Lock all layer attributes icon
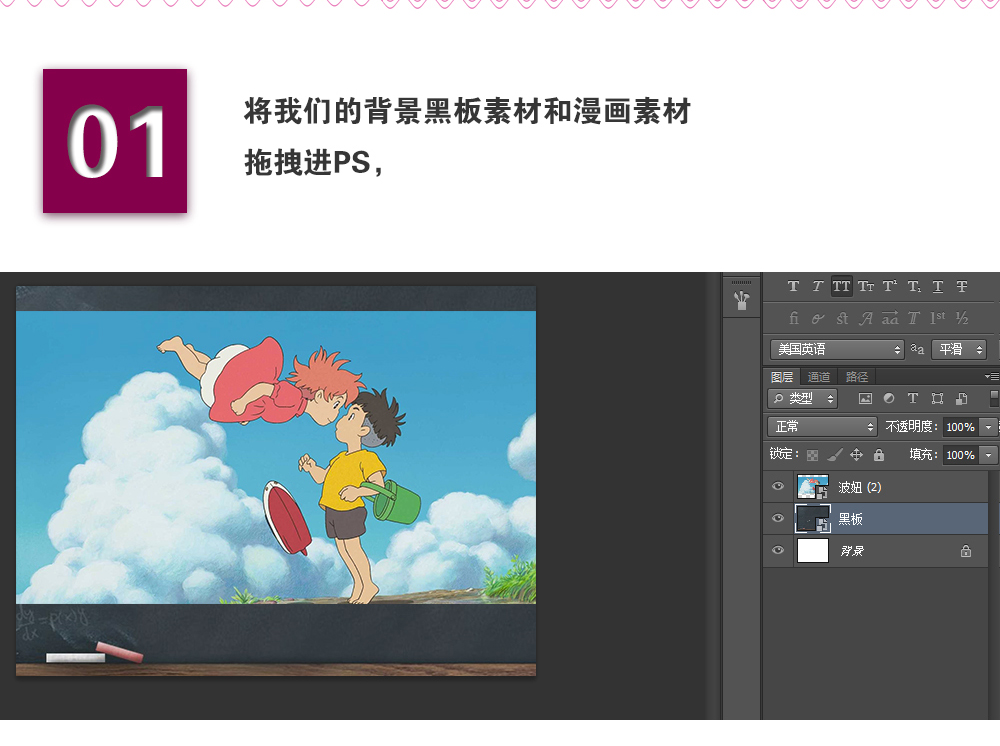Screen dimensions: 1000x746 pos(879,455)
